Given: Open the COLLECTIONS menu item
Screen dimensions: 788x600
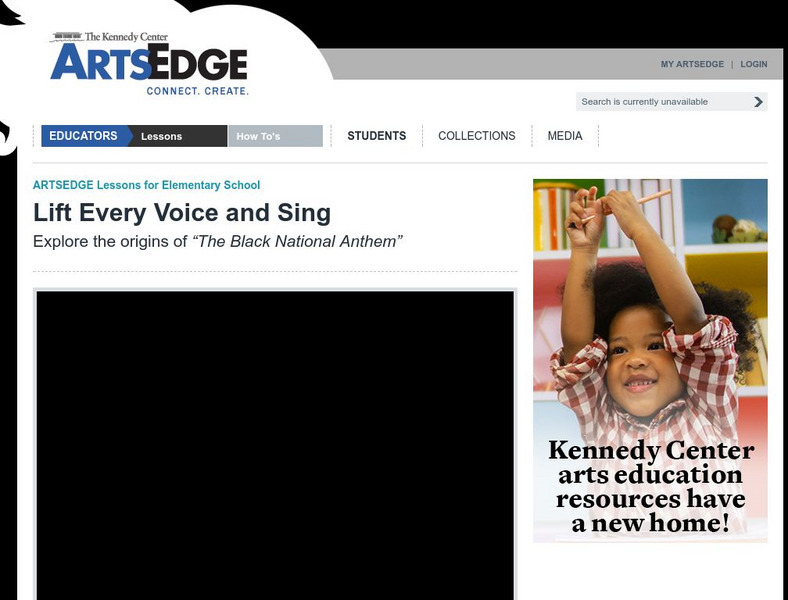Looking at the screenshot, I should pyautogui.click(x=476, y=136).
